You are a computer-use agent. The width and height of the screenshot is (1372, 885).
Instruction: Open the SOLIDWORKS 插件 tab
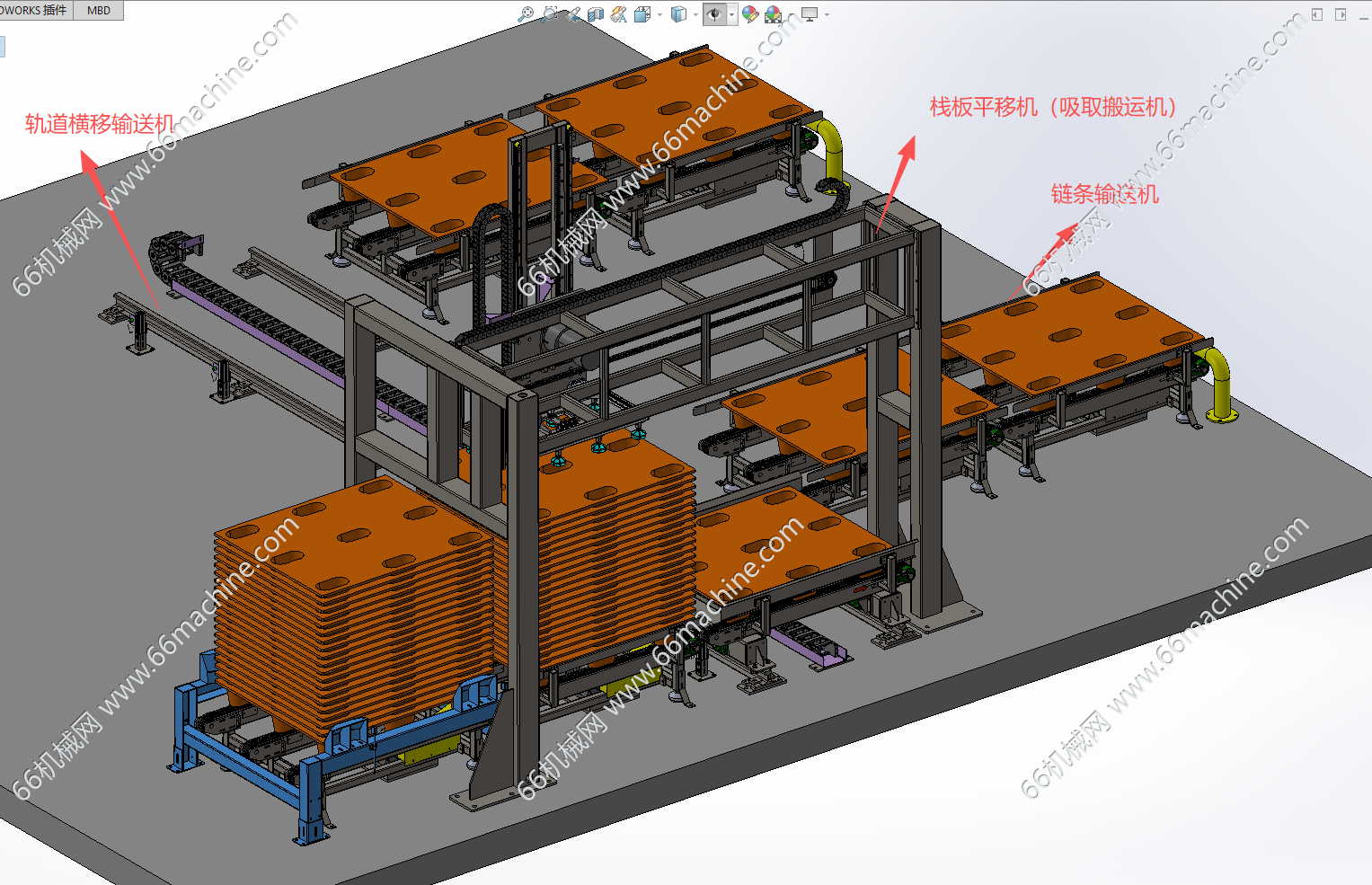[34, 11]
